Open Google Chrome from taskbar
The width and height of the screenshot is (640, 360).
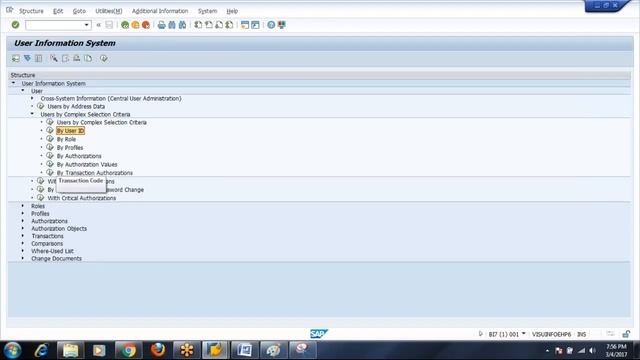[x=128, y=350]
